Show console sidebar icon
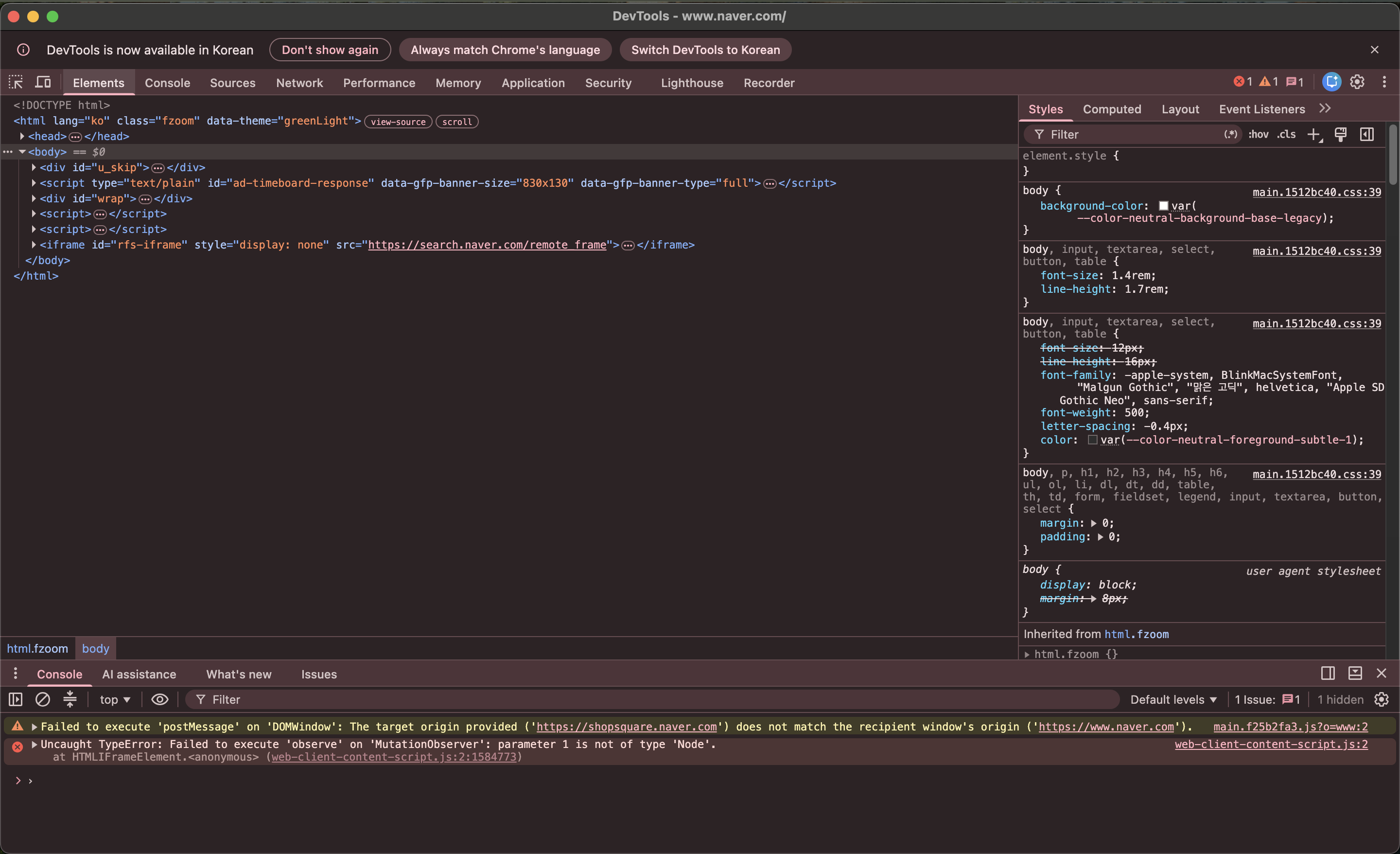 click(x=16, y=699)
